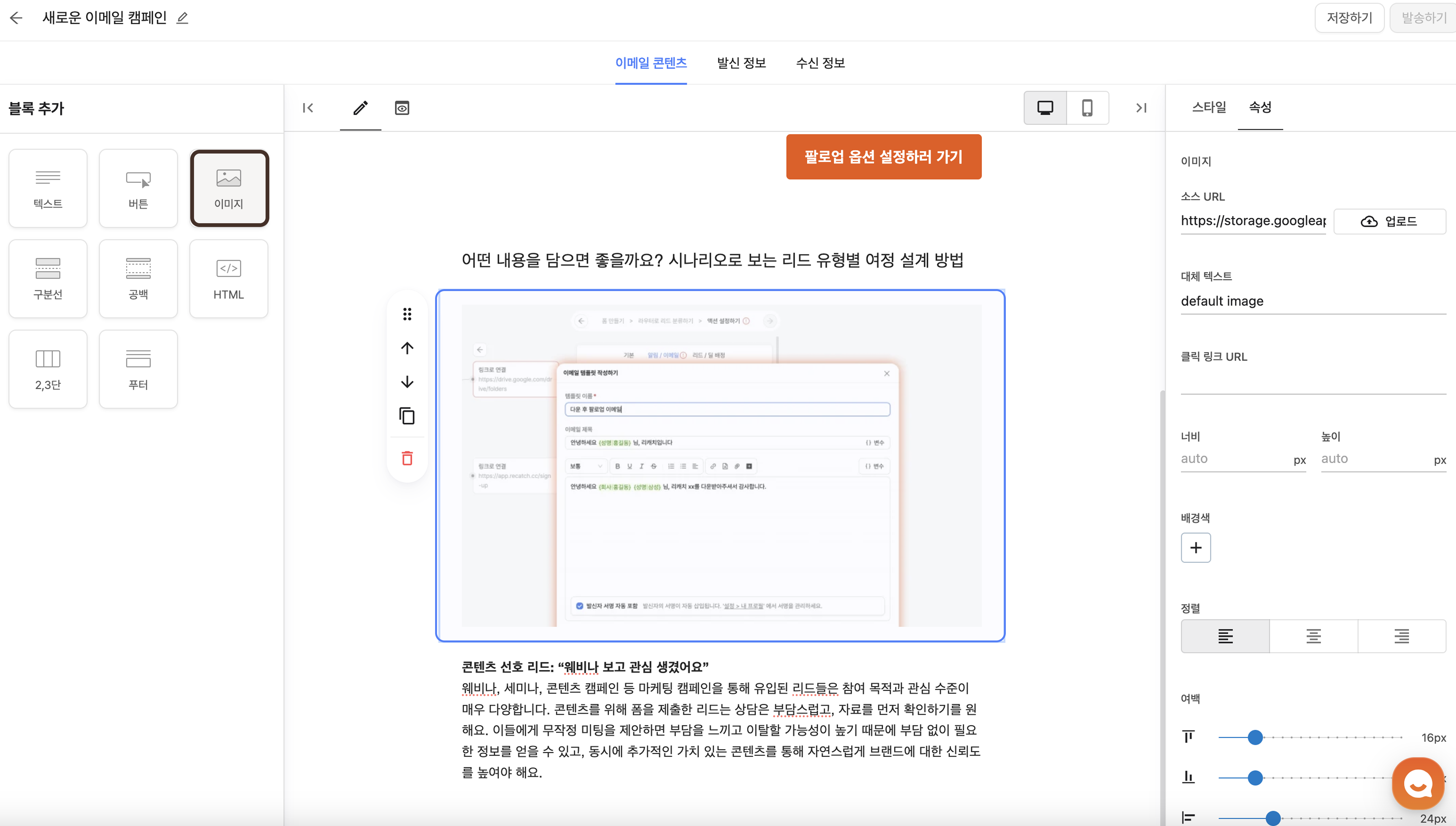This screenshot has height=826, width=1456.
Task: Click the 업로드 upload button
Action: [1389, 221]
